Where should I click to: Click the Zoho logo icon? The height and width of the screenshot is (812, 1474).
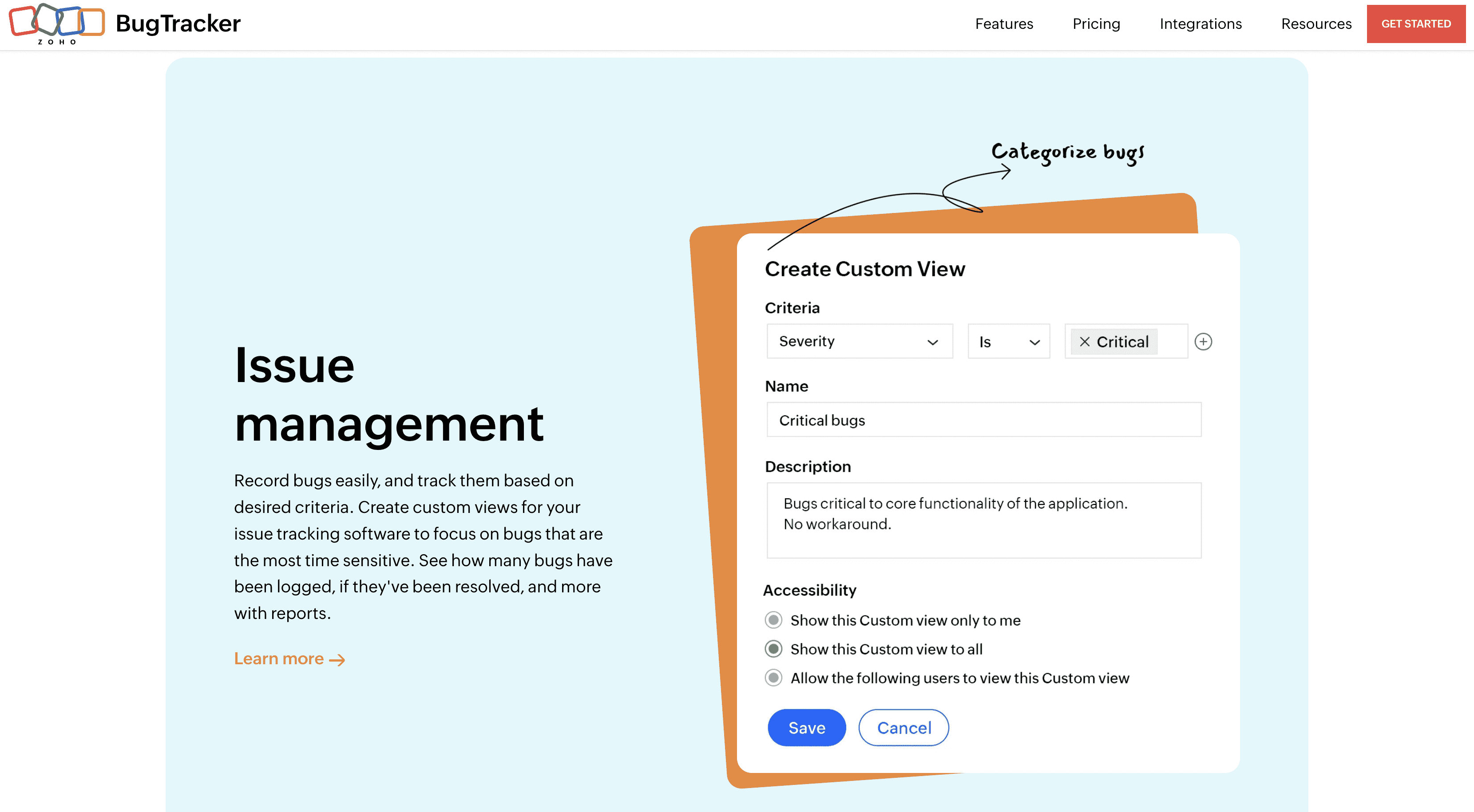click(57, 23)
